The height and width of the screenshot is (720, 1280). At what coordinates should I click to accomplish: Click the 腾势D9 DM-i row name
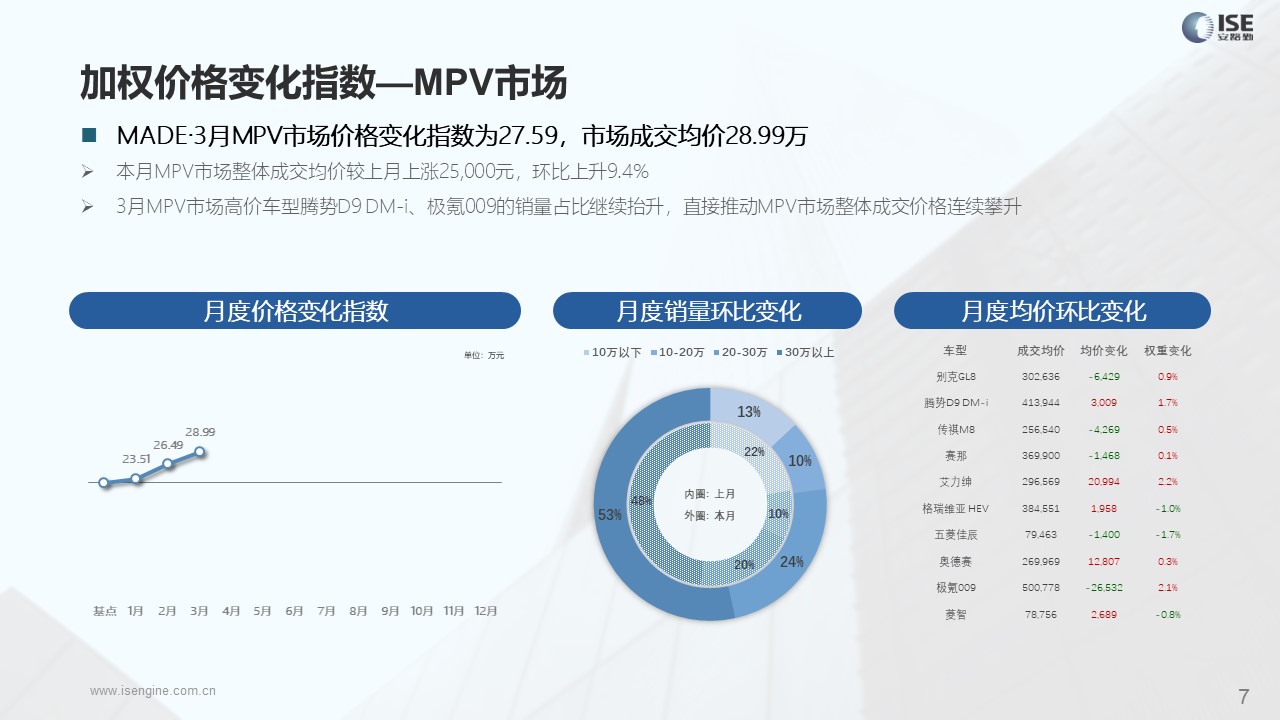[955, 403]
